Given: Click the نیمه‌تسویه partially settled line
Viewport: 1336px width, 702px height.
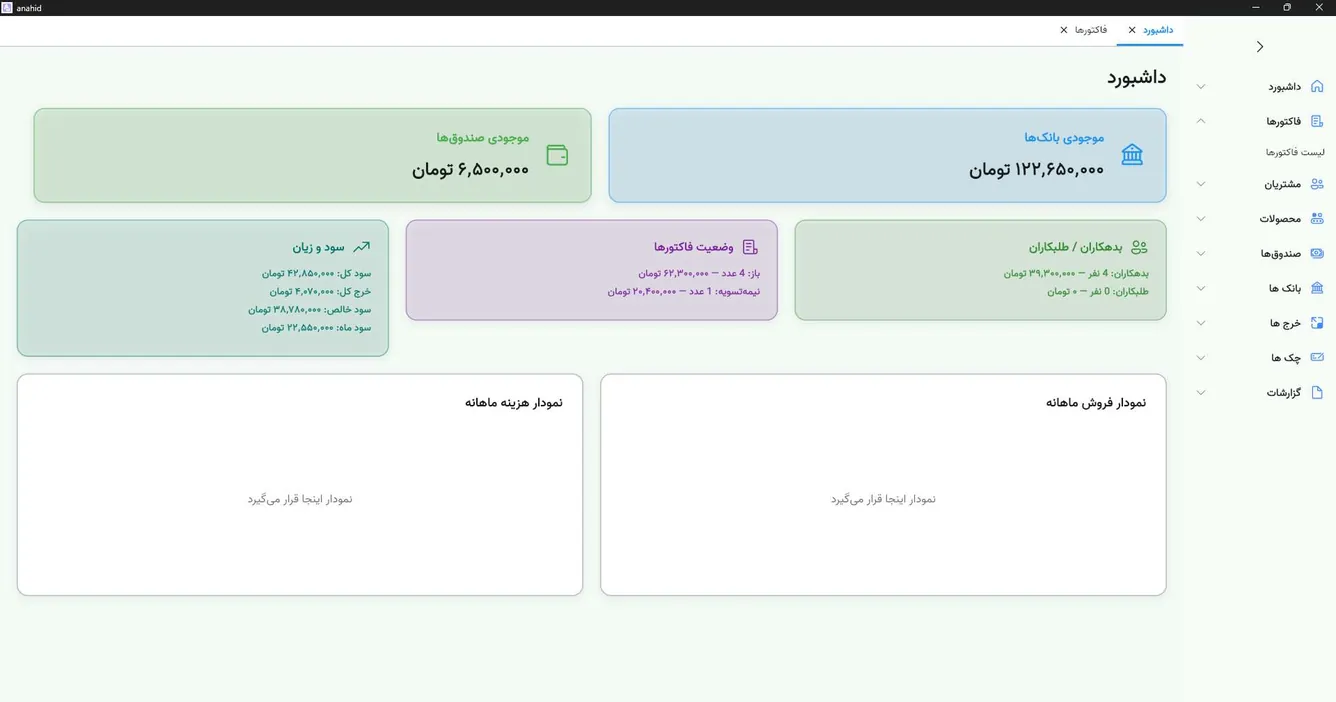Looking at the screenshot, I should (684, 292).
